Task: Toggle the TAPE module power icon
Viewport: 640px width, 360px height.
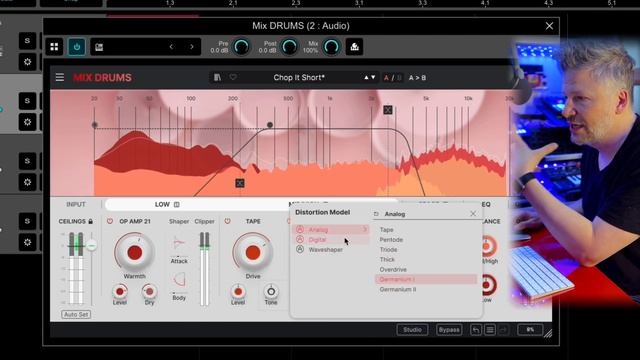Action: 227,221
